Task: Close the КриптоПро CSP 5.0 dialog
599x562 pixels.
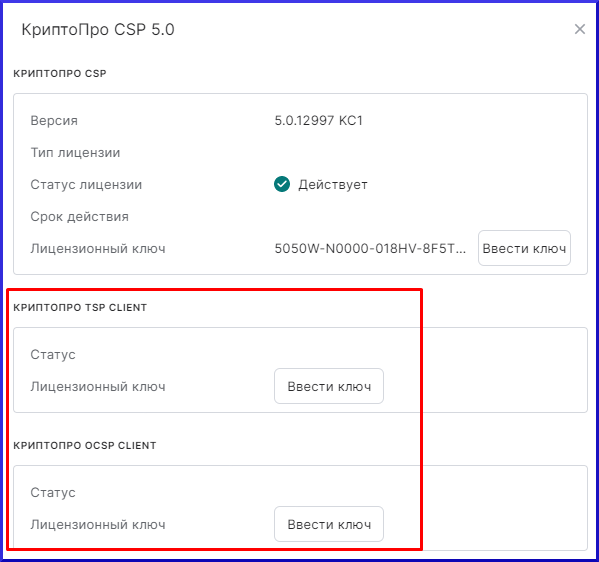Action: pos(580,29)
